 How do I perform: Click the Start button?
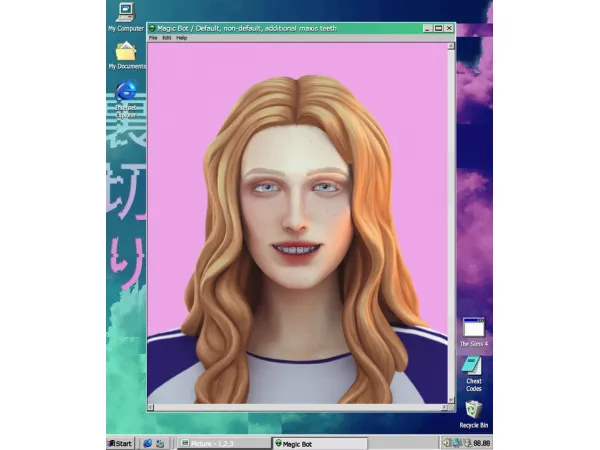(x=120, y=443)
